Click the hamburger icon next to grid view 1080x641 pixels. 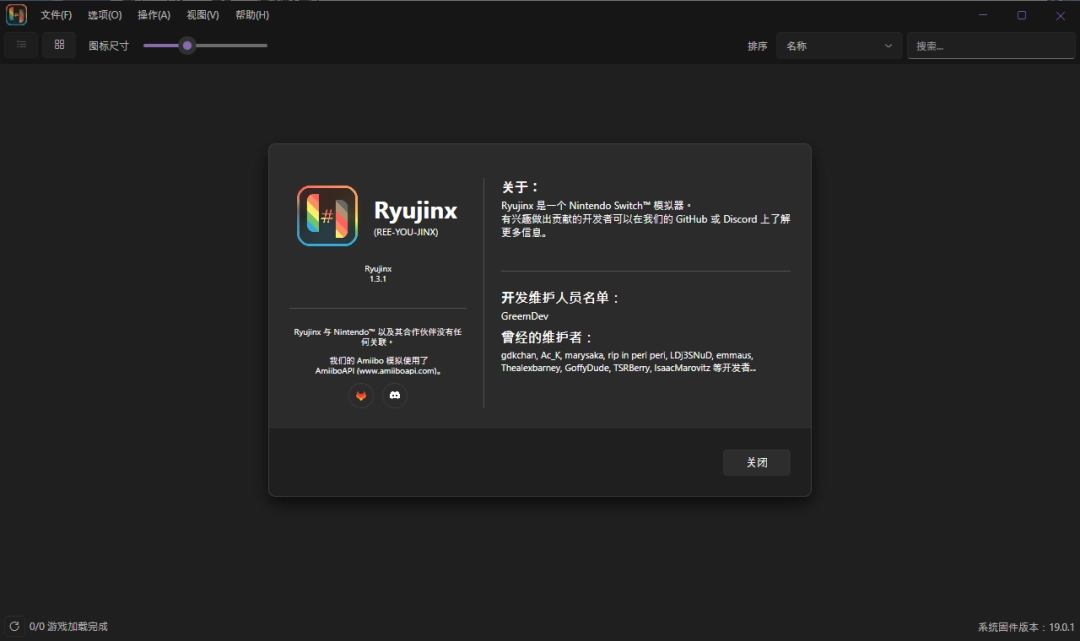20,44
